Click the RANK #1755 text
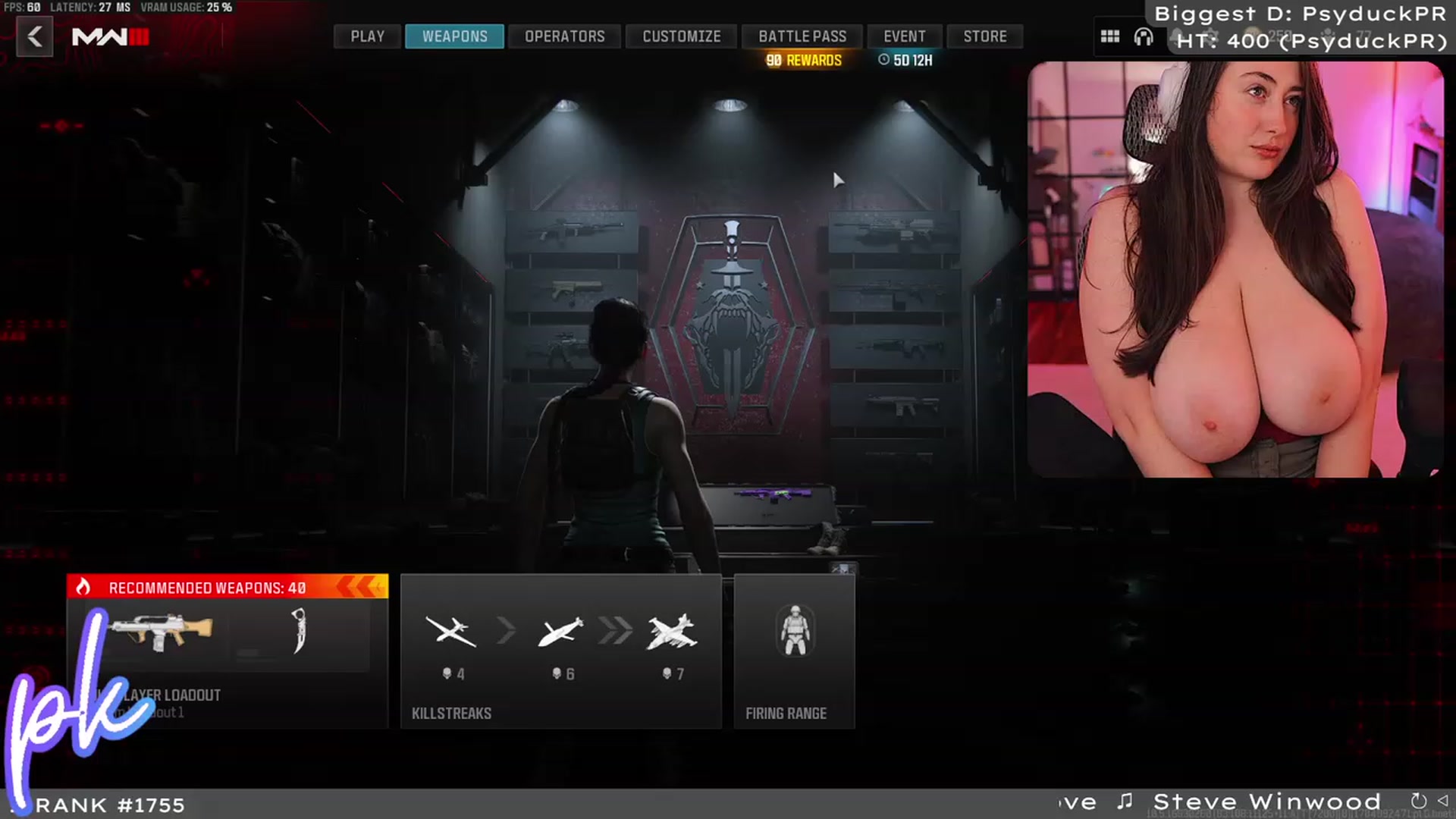This screenshot has height=819, width=1456. (110, 805)
